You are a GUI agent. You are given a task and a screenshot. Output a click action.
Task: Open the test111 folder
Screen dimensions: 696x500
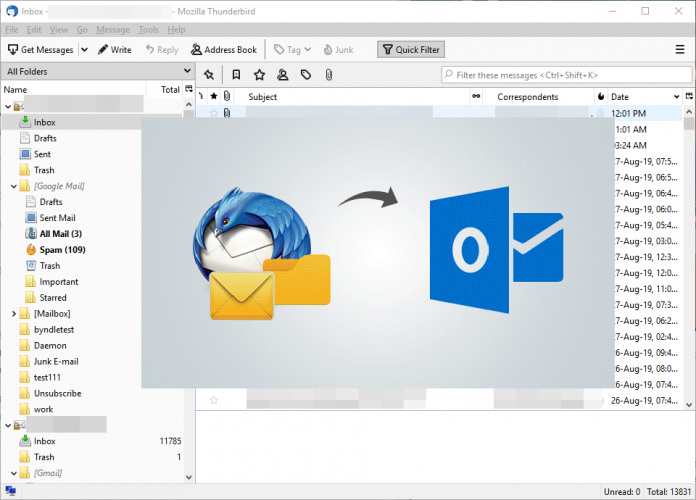pos(47,377)
